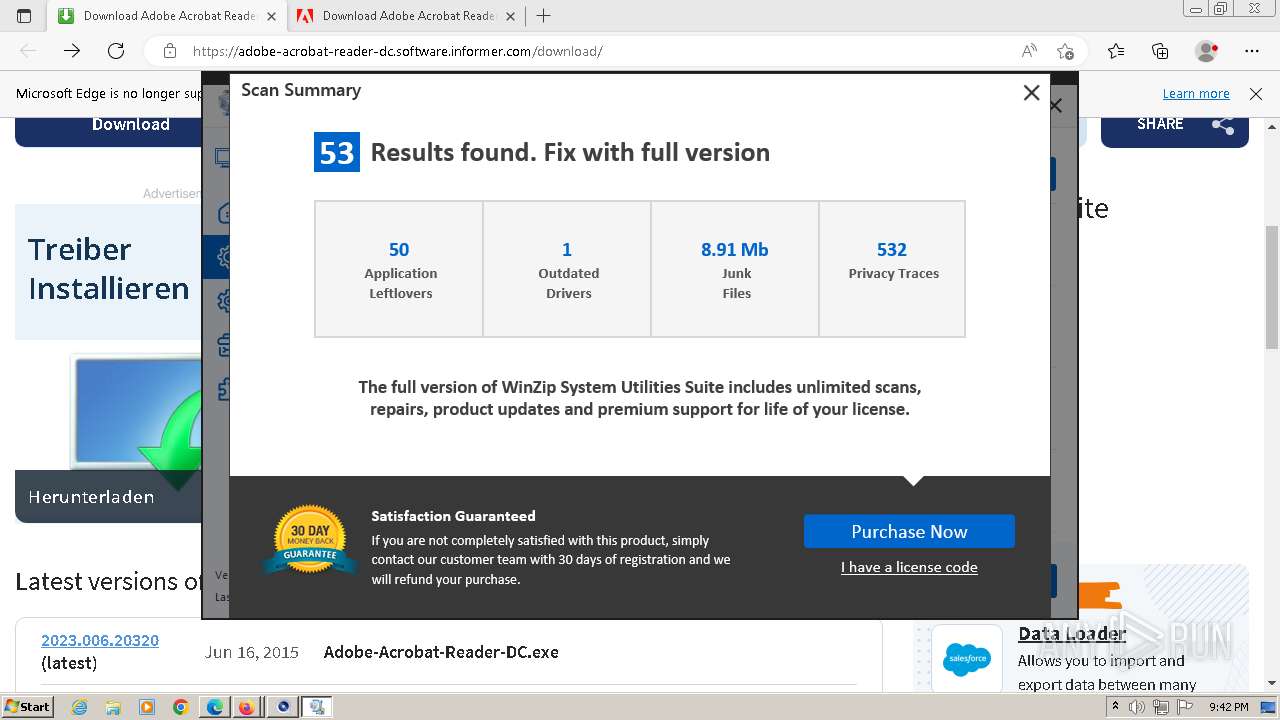Image resolution: width=1280 pixels, height=720 pixels.
Task: Open the 'I have a license code' link
Action: click(x=909, y=567)
